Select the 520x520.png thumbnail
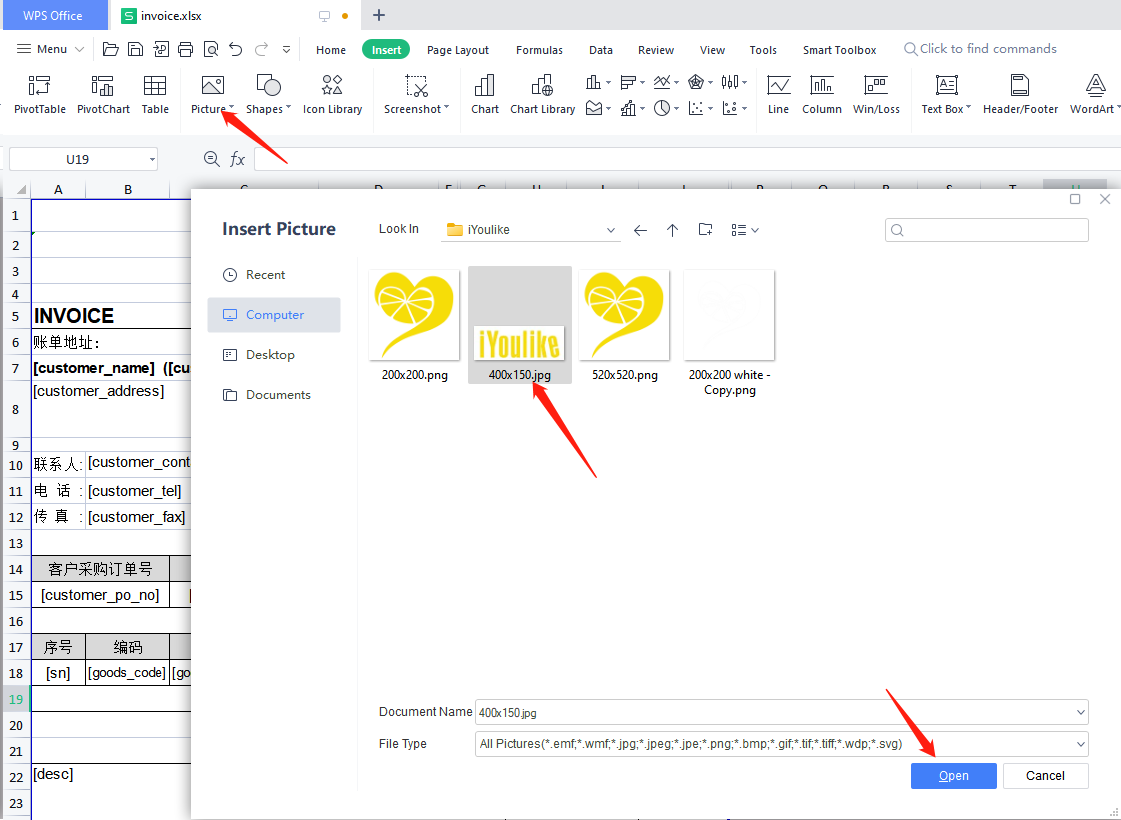Viewport: 1121px width, 820px height. [624, 316]
